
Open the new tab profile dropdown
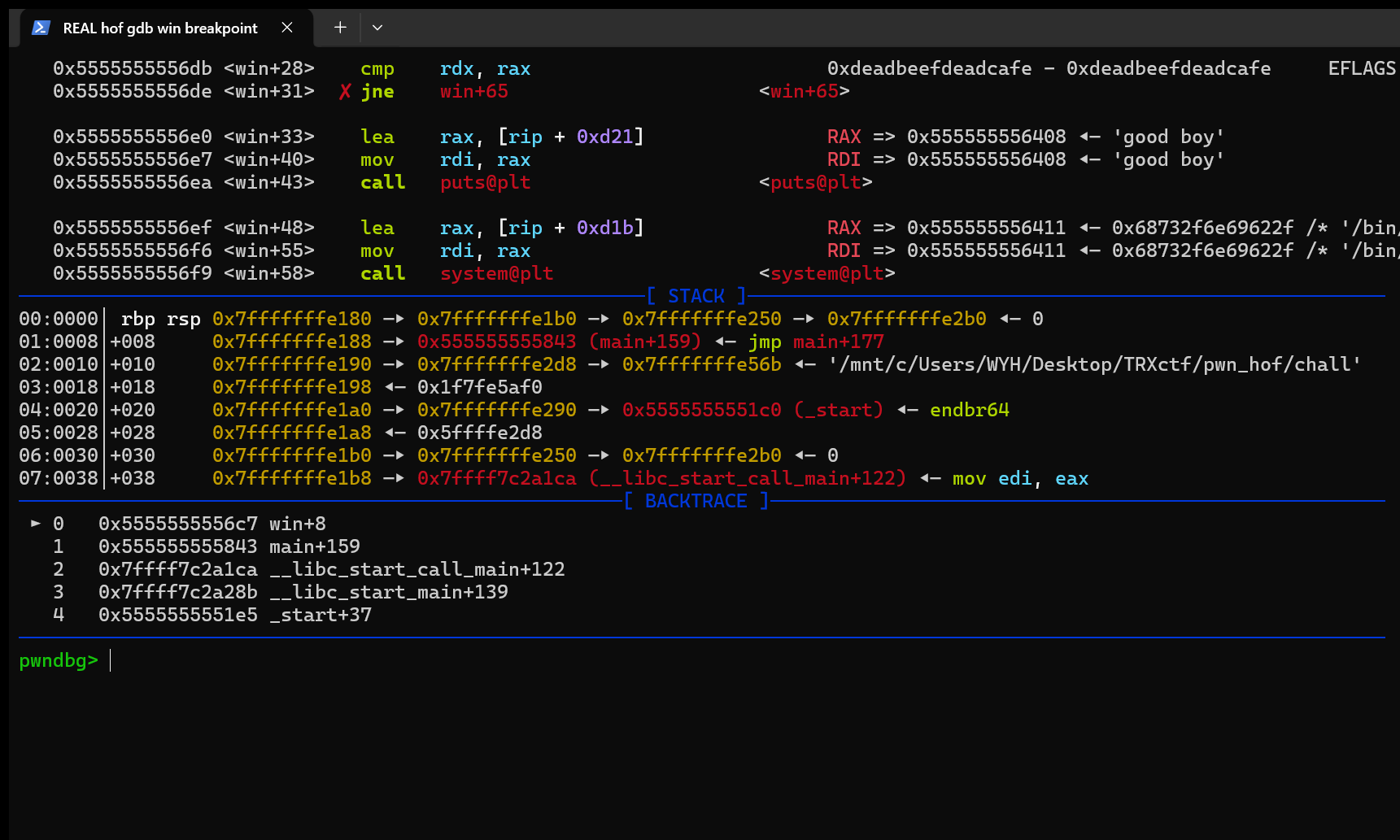coord(377,28)
